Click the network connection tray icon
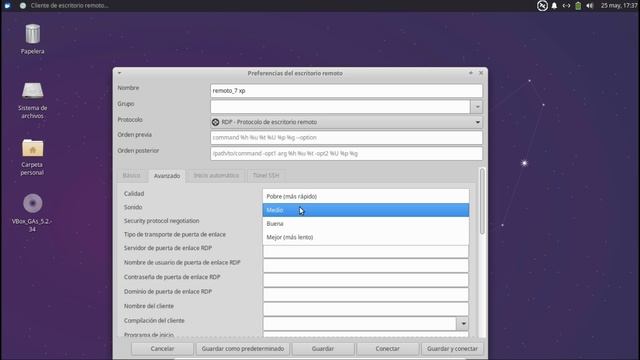Image resolution: width=640 pixels, height=360 pixels. click(x=566, y=6)
